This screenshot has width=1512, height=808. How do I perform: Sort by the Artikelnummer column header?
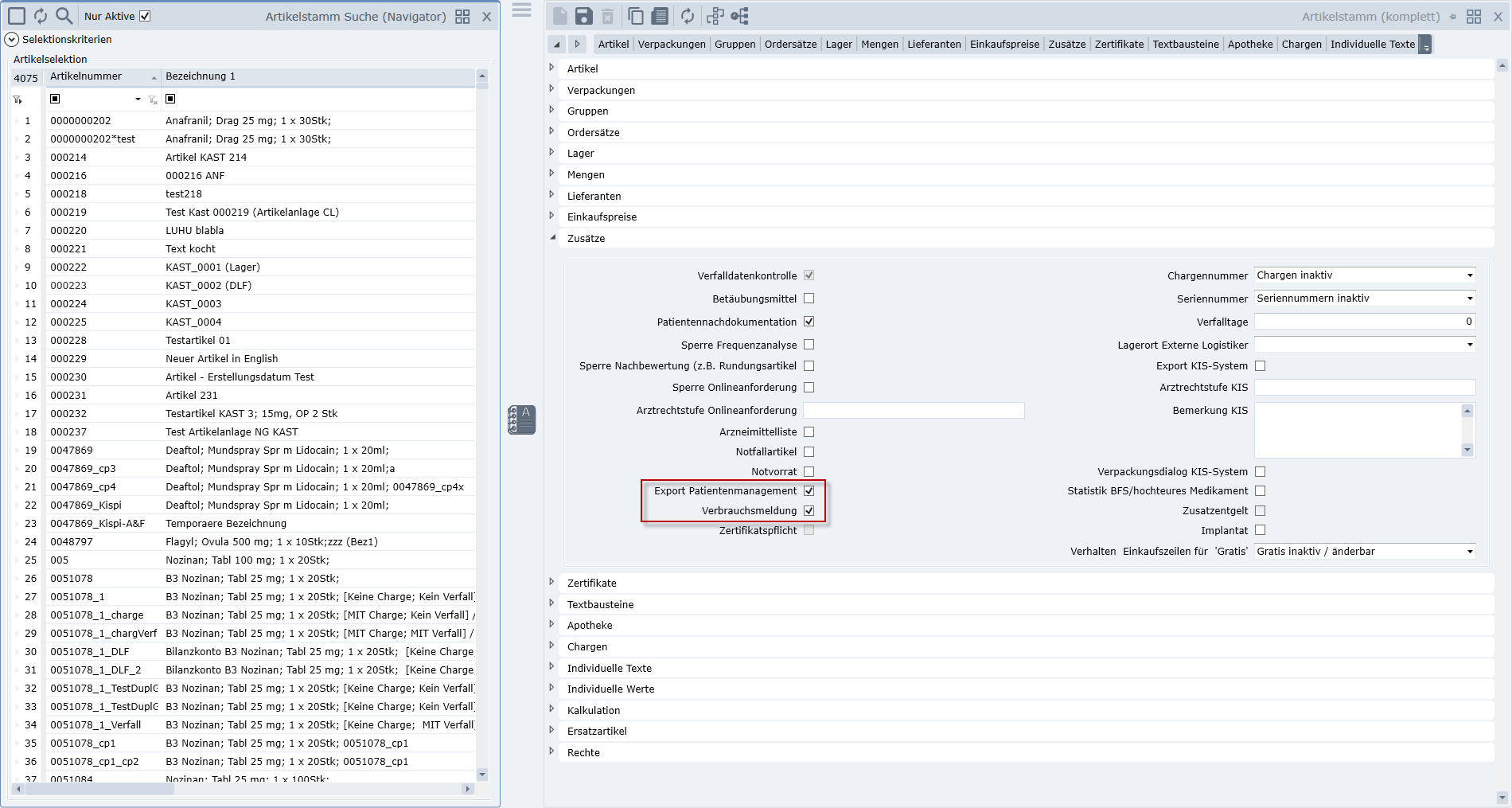click(103, 76)
